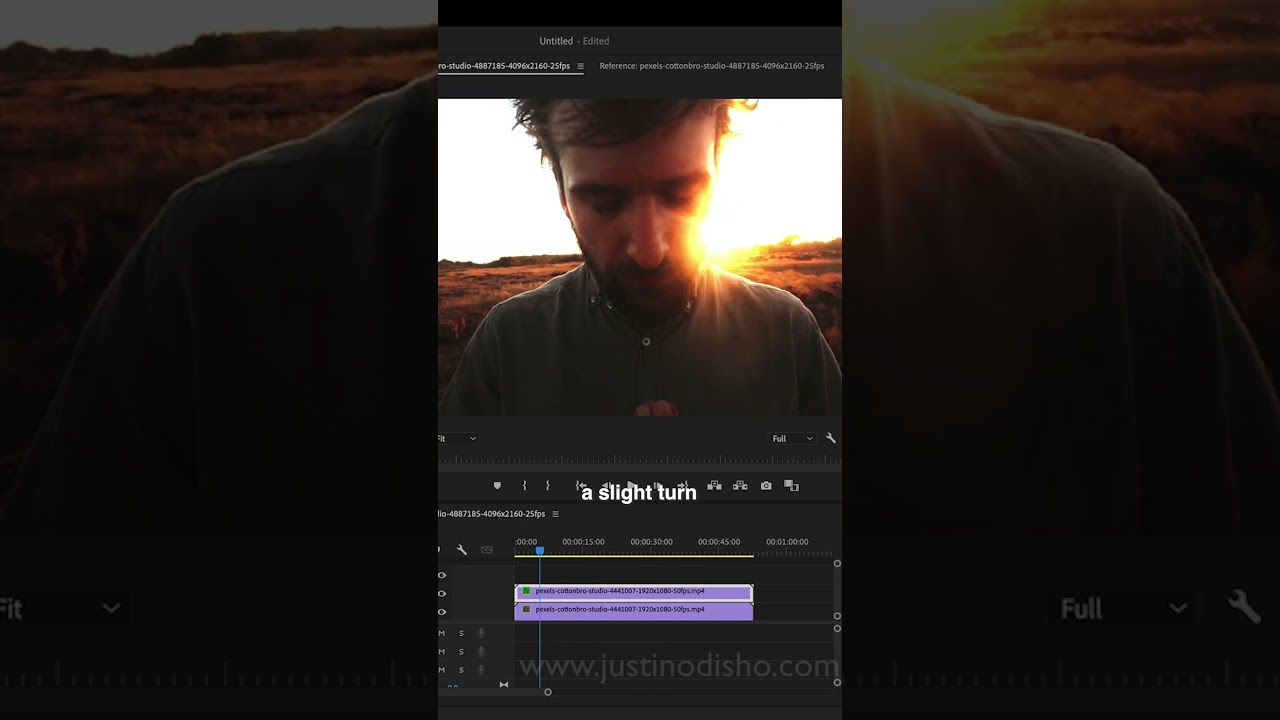Image resolution: width=1280 pixels, height=720 pixels.
Task: Open program monitor wrench settings
Action: pos(830,438)
